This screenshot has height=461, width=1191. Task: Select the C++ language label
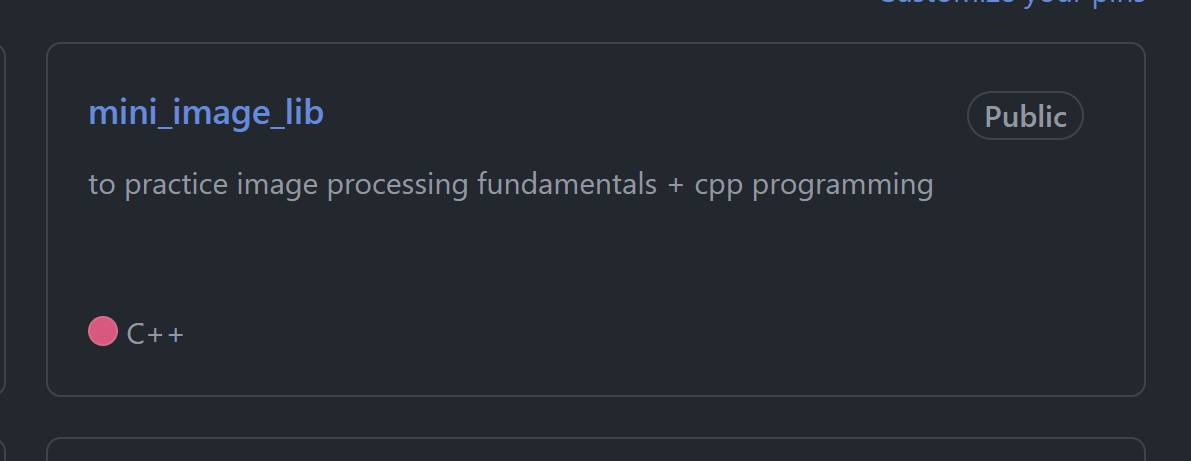click(155, 334)
